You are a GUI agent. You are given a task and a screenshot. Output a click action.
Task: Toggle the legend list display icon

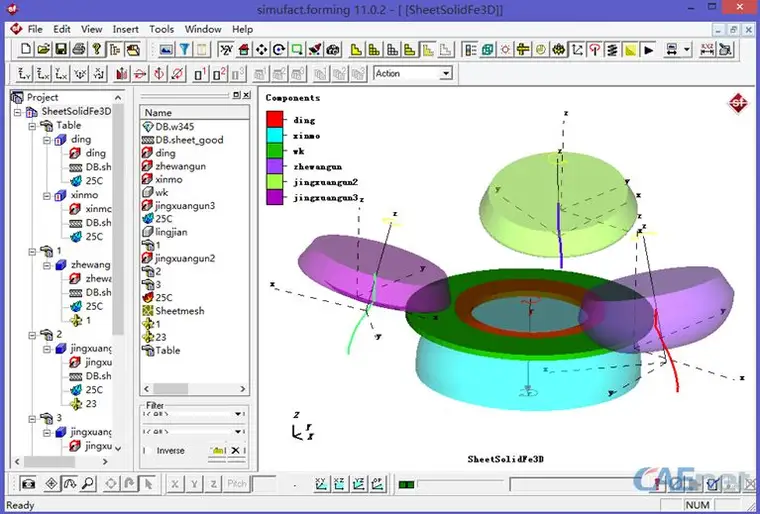pyautogui.click(x=470, y=49)
